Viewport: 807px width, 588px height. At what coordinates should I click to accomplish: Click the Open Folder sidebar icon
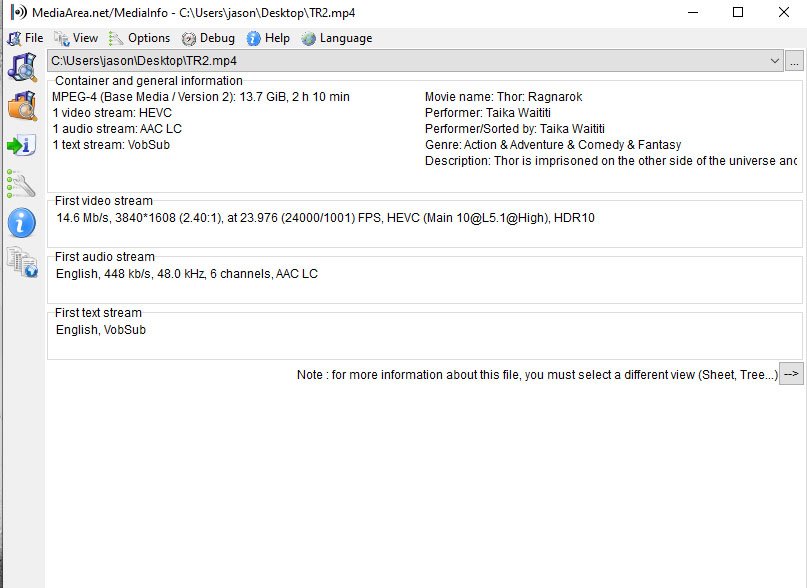22,106
